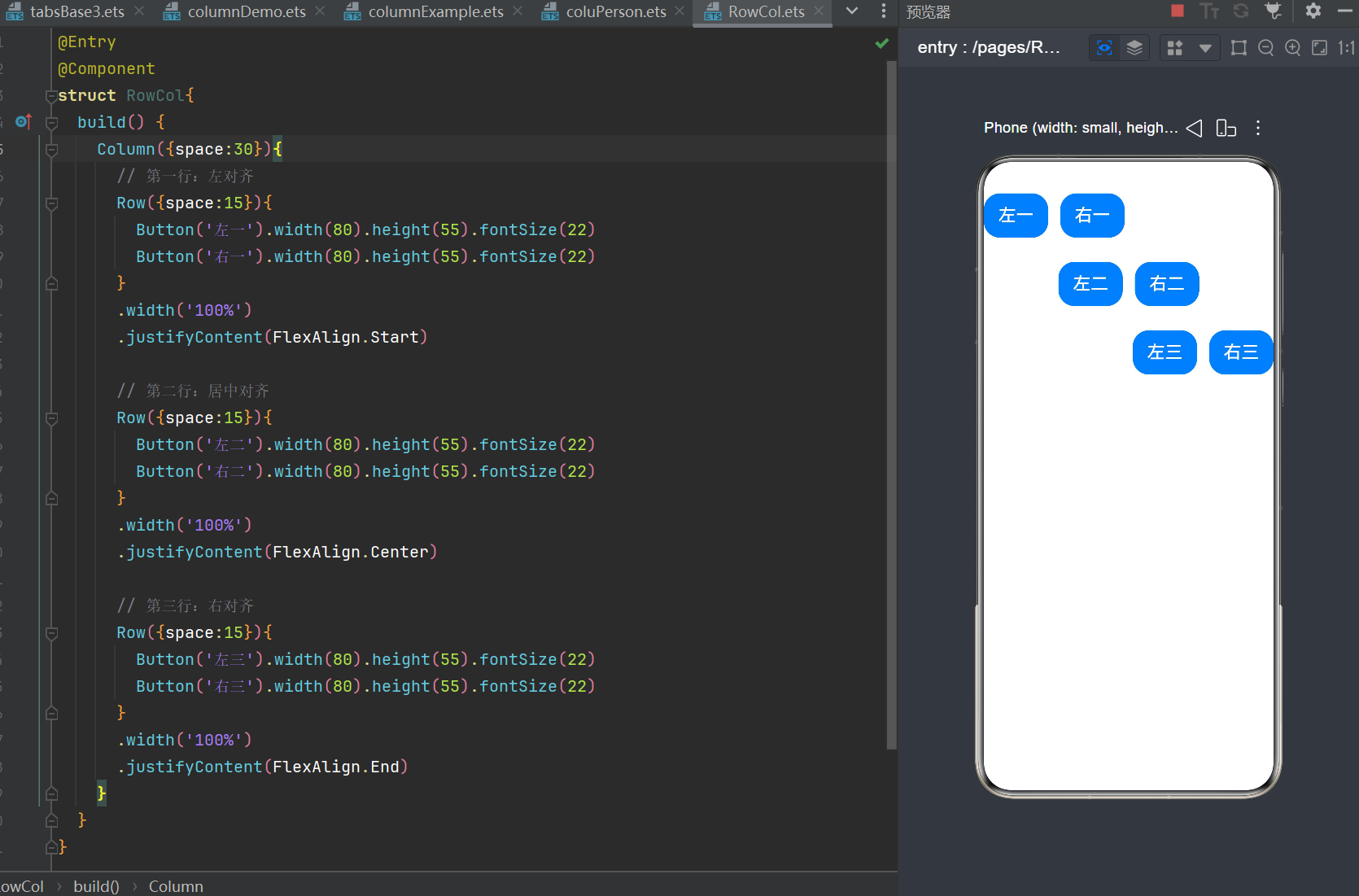Click the @Entry decorator line

coord(86,42)
